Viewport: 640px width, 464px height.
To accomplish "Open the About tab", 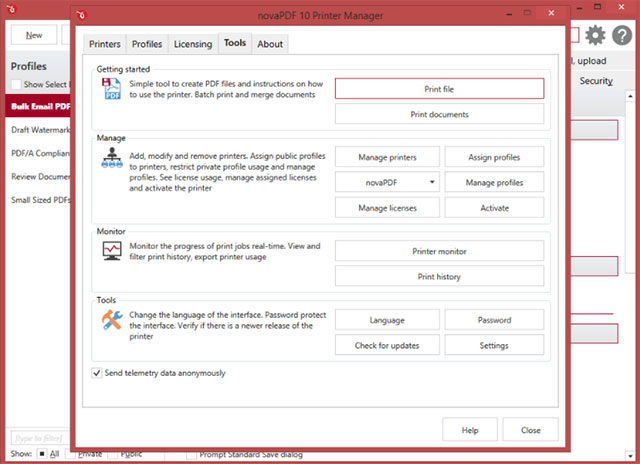I will pyautogui.click(x=270, y=44).
